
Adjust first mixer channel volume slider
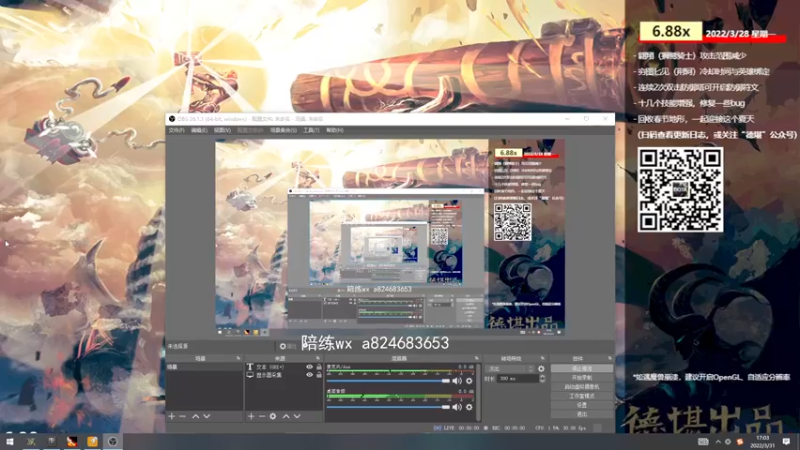point(388,381)
